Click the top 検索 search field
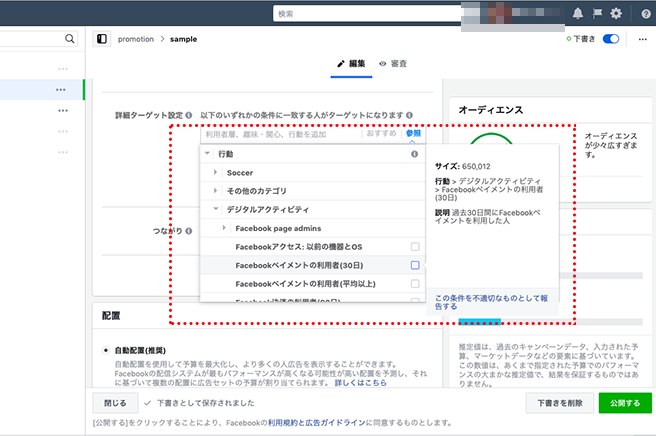This screenshot has height=436, width=656. (x=367, y=13)
